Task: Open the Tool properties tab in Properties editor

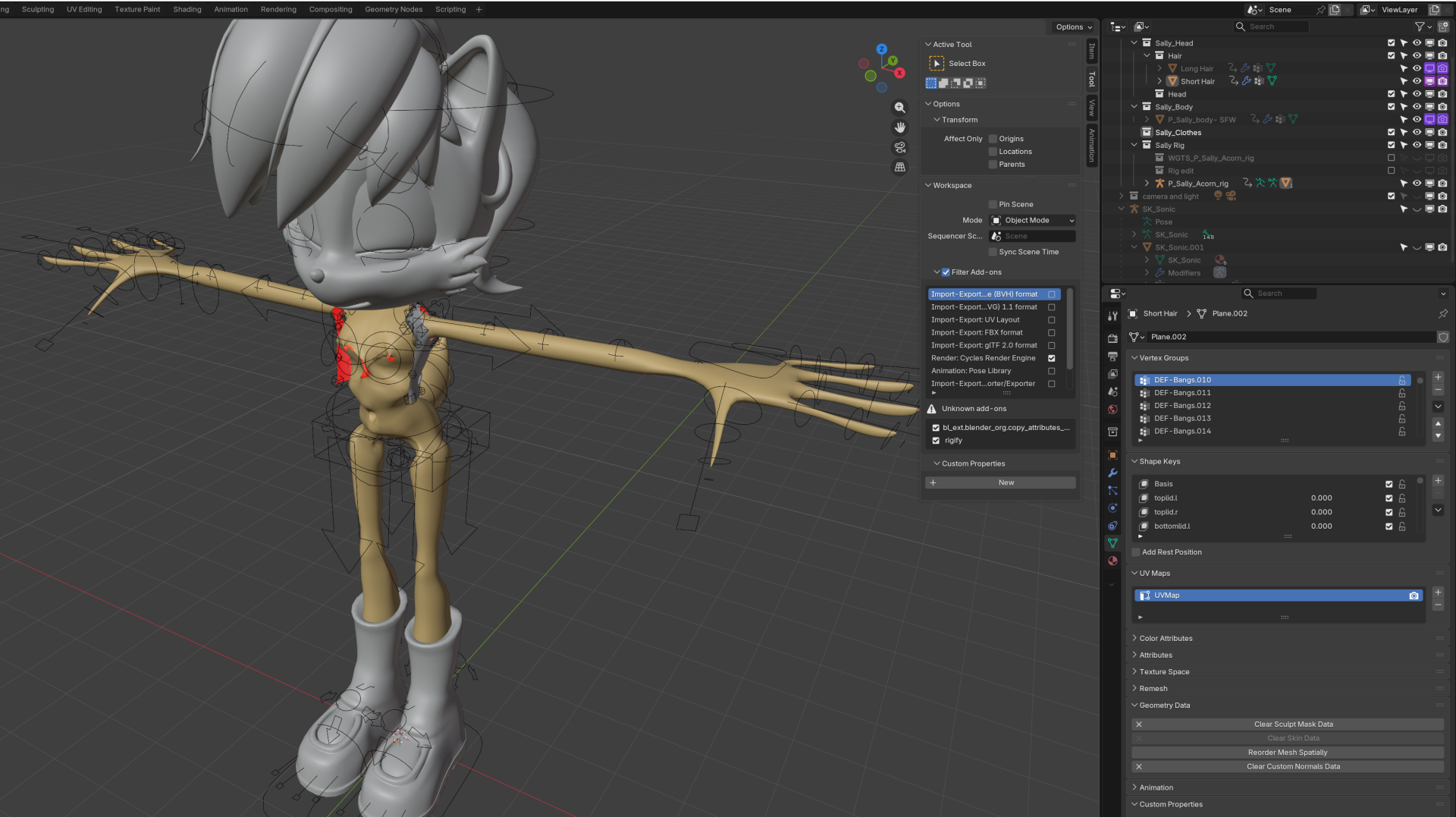Action: [1112, 316]
